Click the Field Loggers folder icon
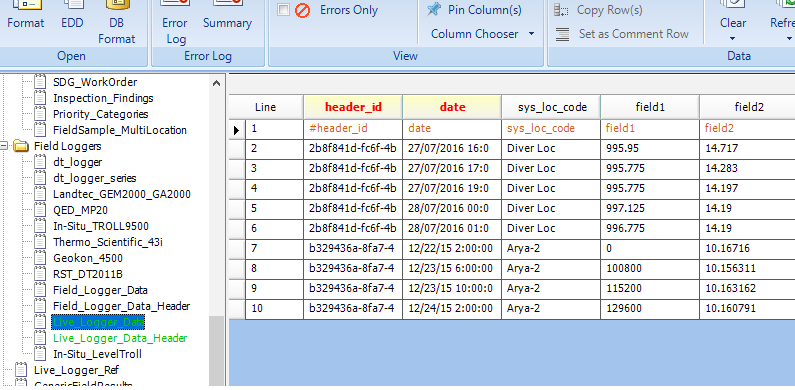795x390 pixels. coord(21,146)
